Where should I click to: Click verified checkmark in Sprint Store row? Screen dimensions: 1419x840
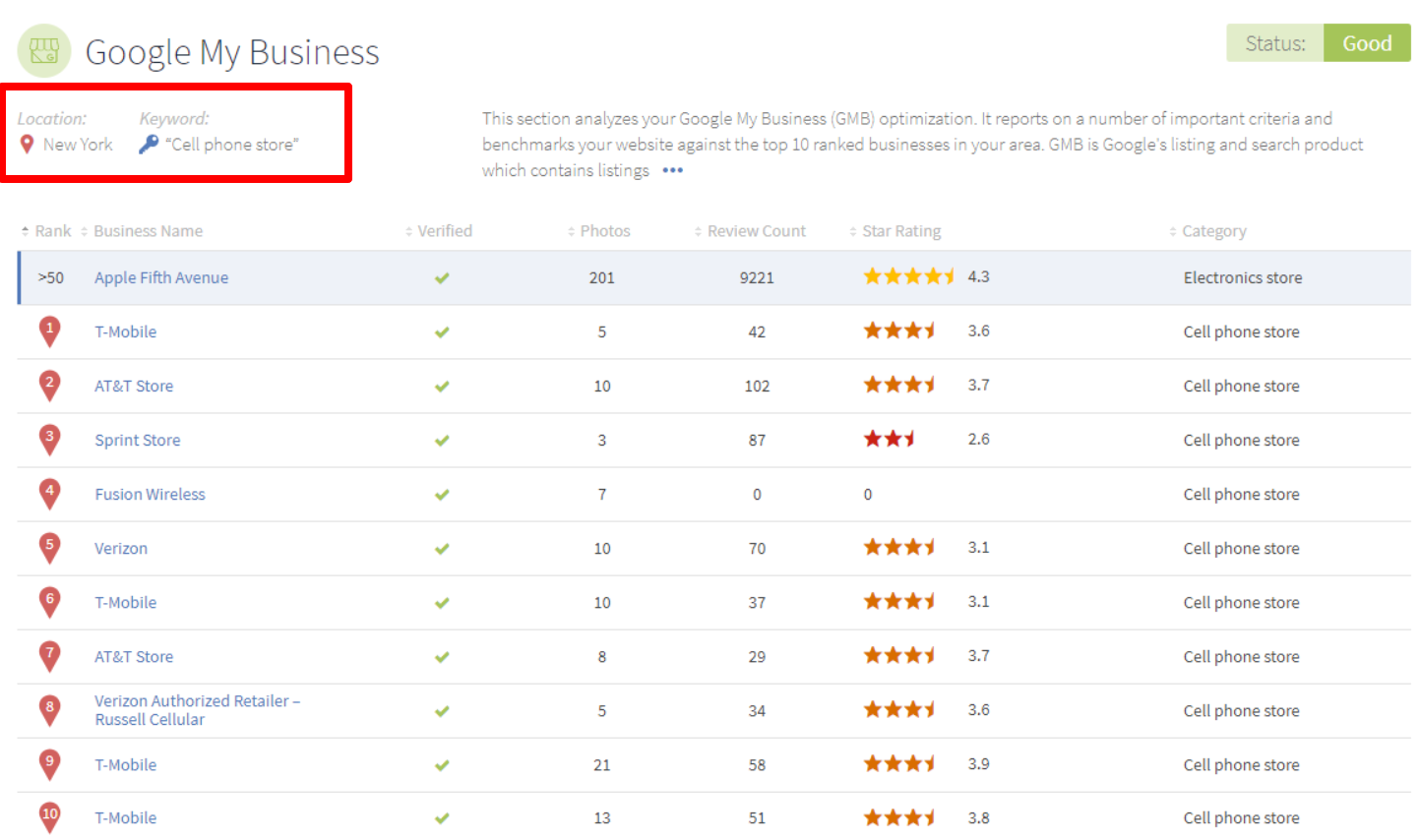pyautogui.click(x=442, y=441)
